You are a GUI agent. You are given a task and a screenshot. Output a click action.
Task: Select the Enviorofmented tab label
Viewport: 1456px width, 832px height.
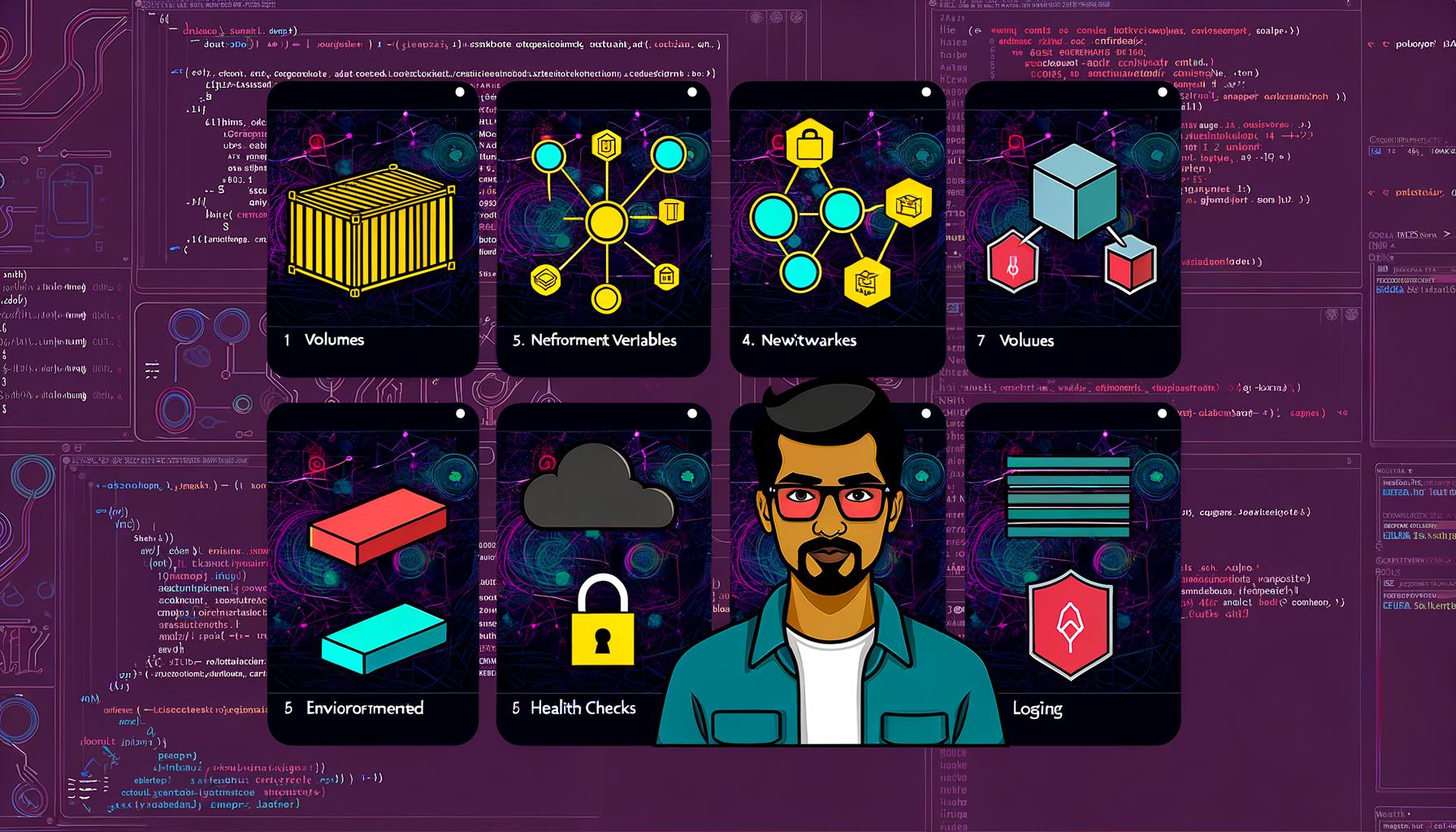point(365,708)
